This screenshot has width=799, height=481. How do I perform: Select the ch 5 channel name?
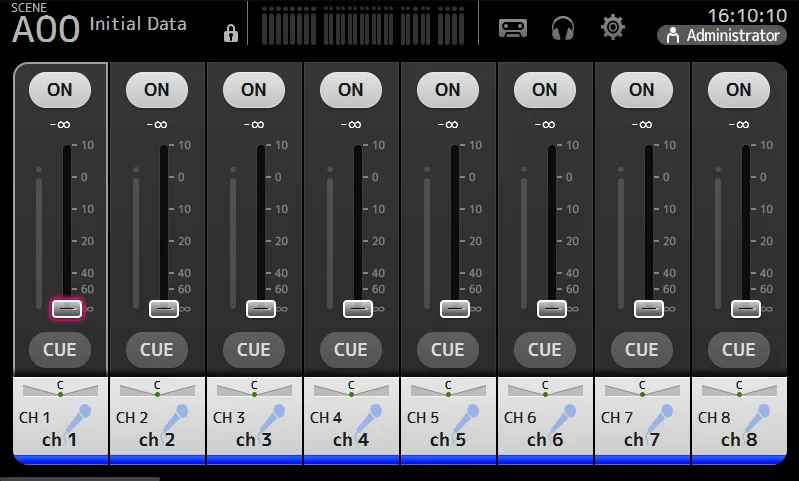click(448, 440)
